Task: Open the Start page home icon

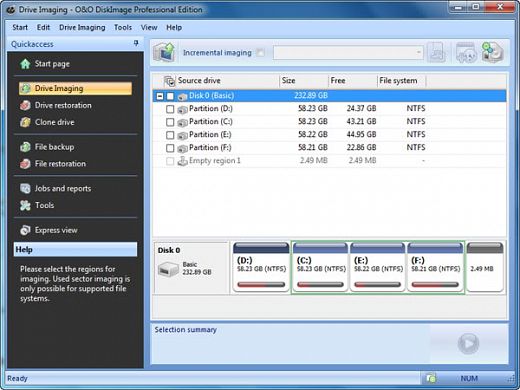Action: (25, 64)
